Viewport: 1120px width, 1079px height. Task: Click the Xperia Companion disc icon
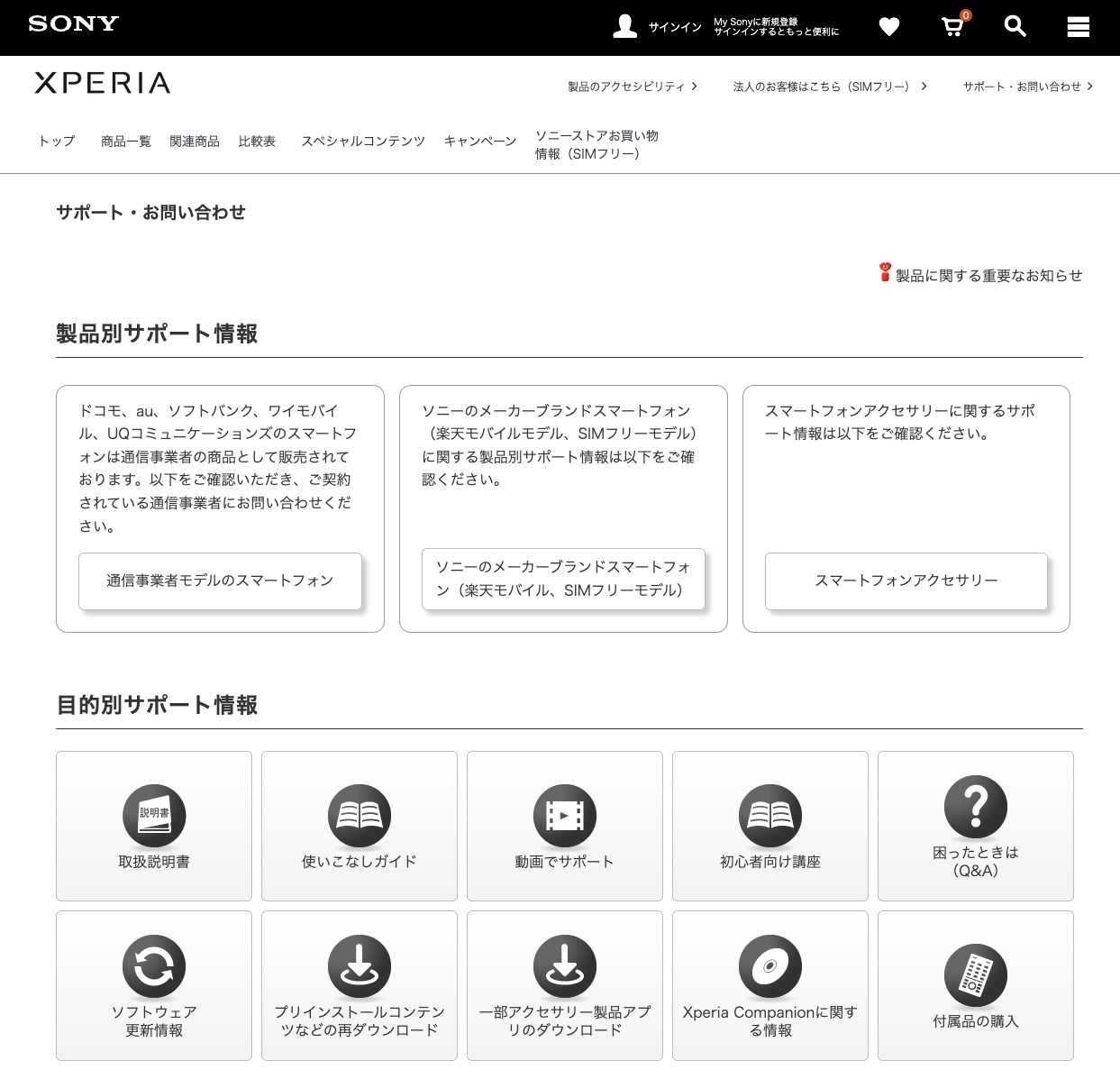pyautogui.click(x=769, y=966)
